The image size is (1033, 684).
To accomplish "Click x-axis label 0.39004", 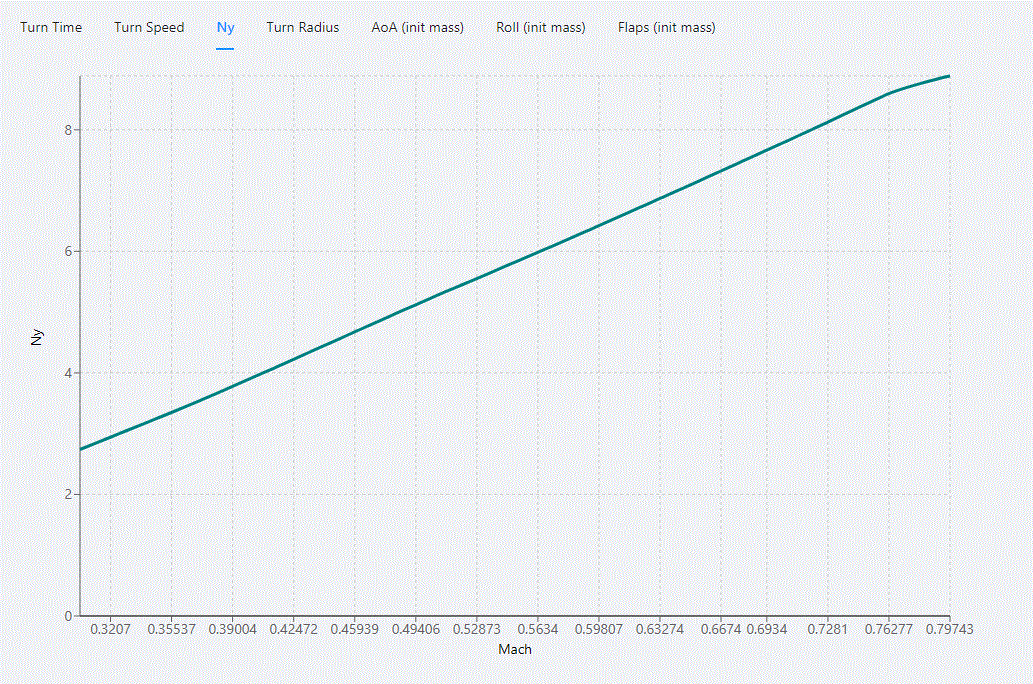I will click(x=233, y=629).
